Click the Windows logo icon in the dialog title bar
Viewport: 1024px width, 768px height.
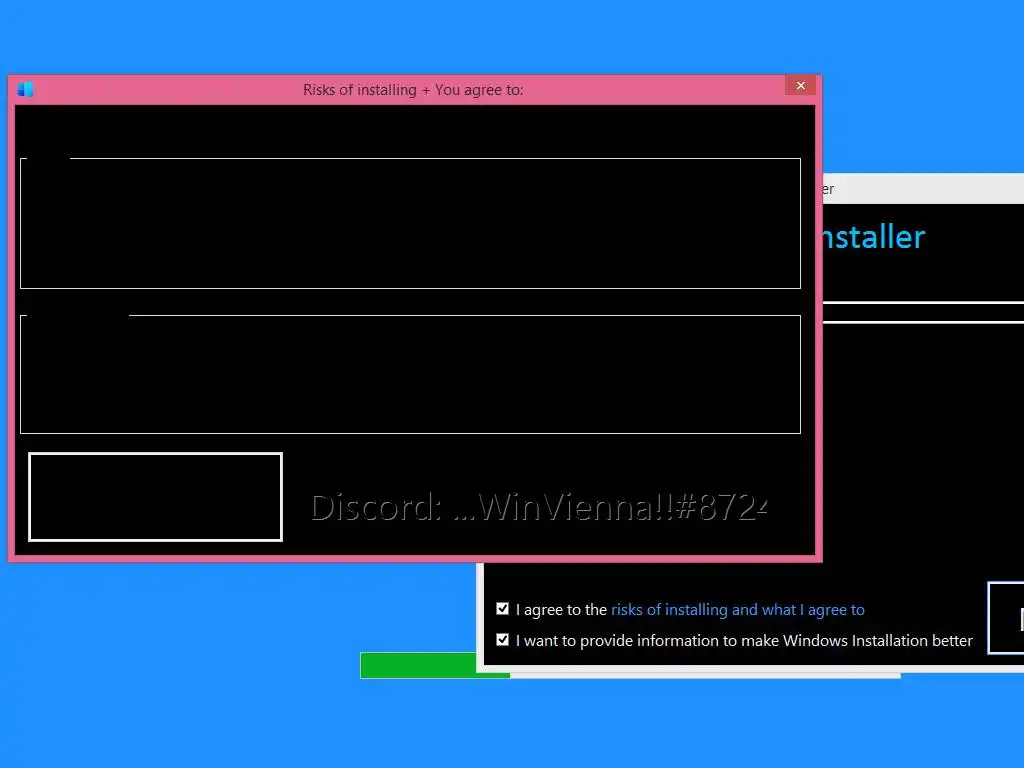pos(25,89)
